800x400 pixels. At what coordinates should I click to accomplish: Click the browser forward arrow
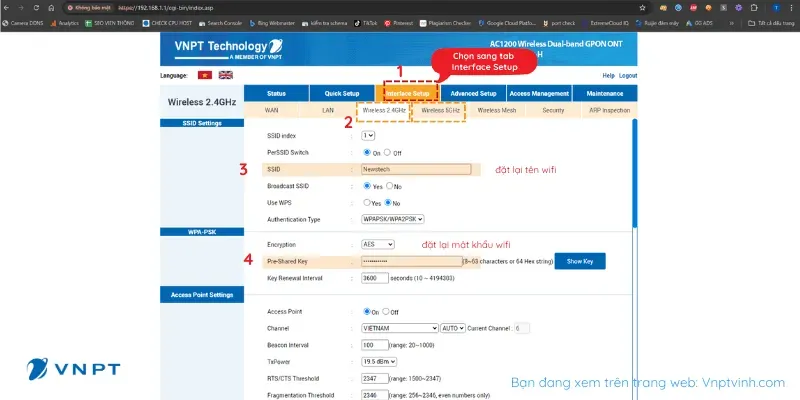point(21,8)
